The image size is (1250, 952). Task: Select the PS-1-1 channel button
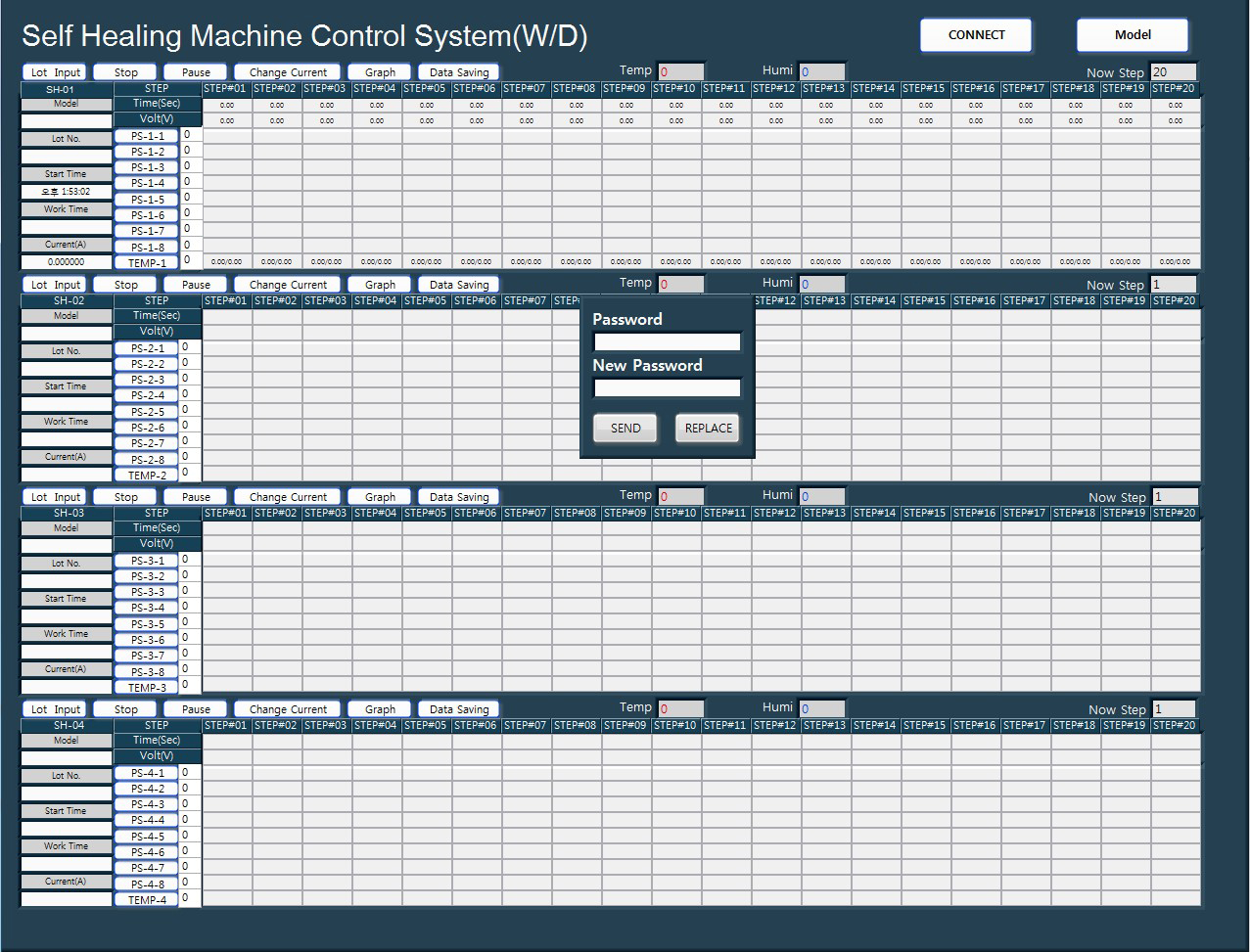[148, 136]
